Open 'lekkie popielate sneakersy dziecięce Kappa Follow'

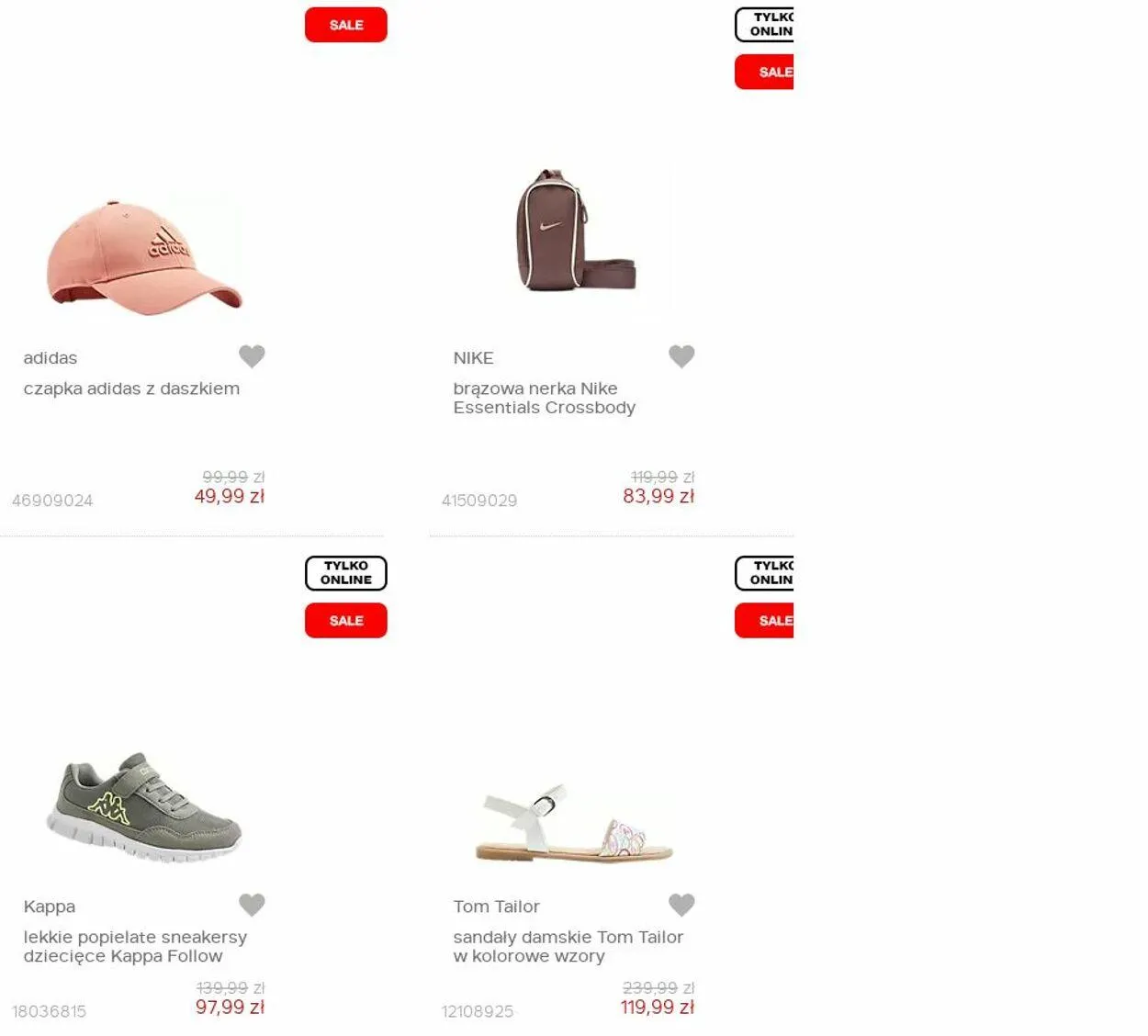[x=135, y=946]
